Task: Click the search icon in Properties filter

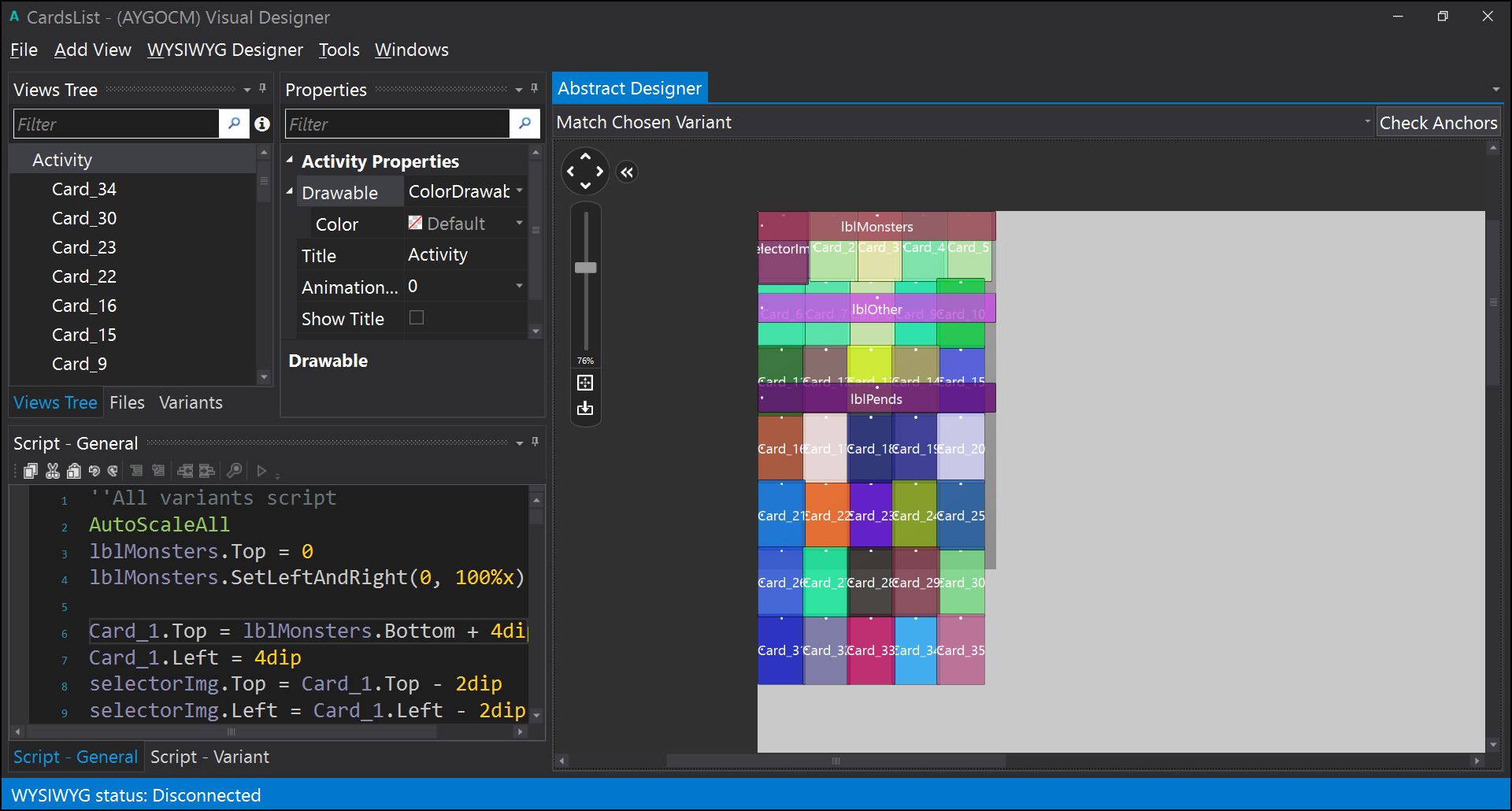Action: (524, 124)
